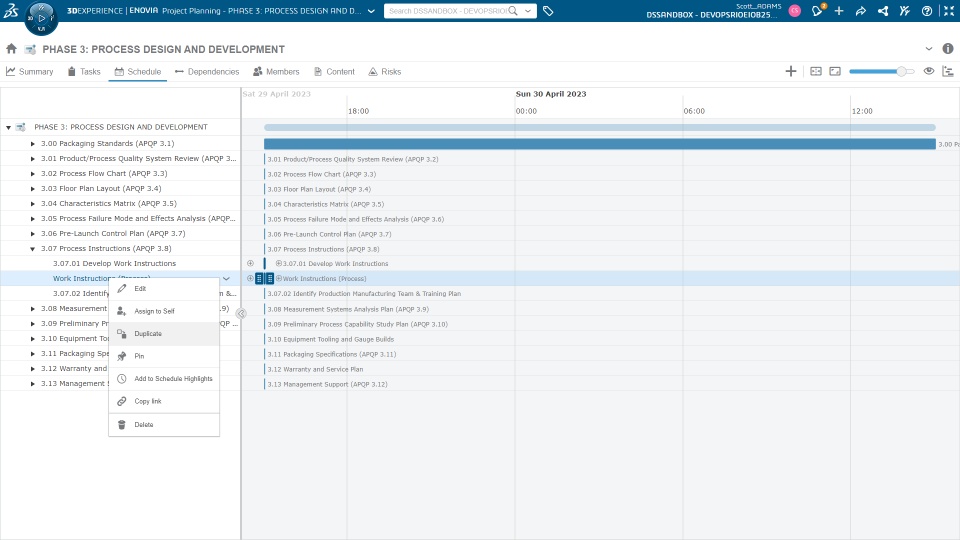
Task: Click the home icon
Action: (x=12, y=49)
